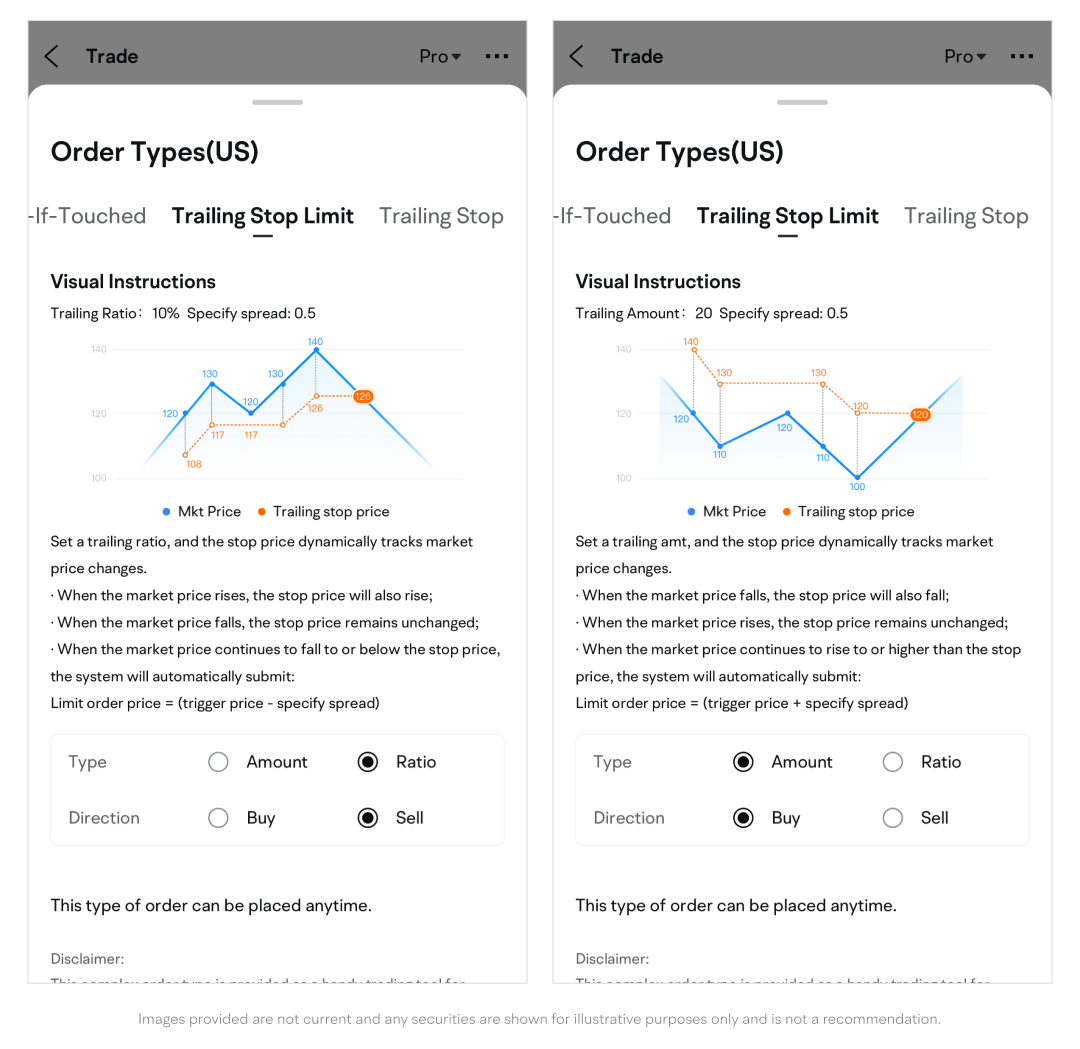Open more options menu in left panel
The height and width of the screenshot is (1049, 1080).
pyautogui.click(x=497, y=57)
